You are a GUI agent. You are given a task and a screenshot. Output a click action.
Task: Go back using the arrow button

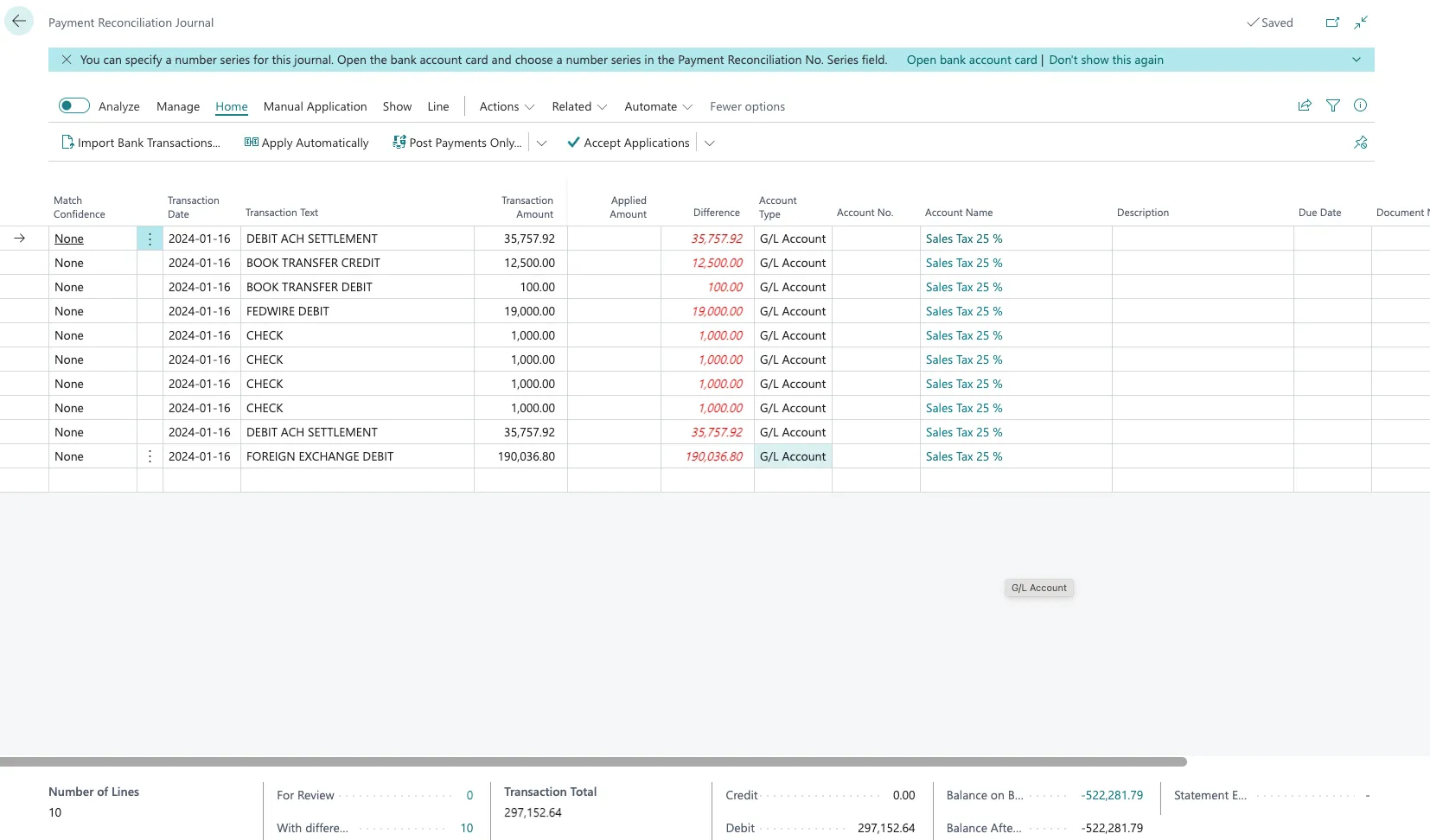[x=19, y=22]
